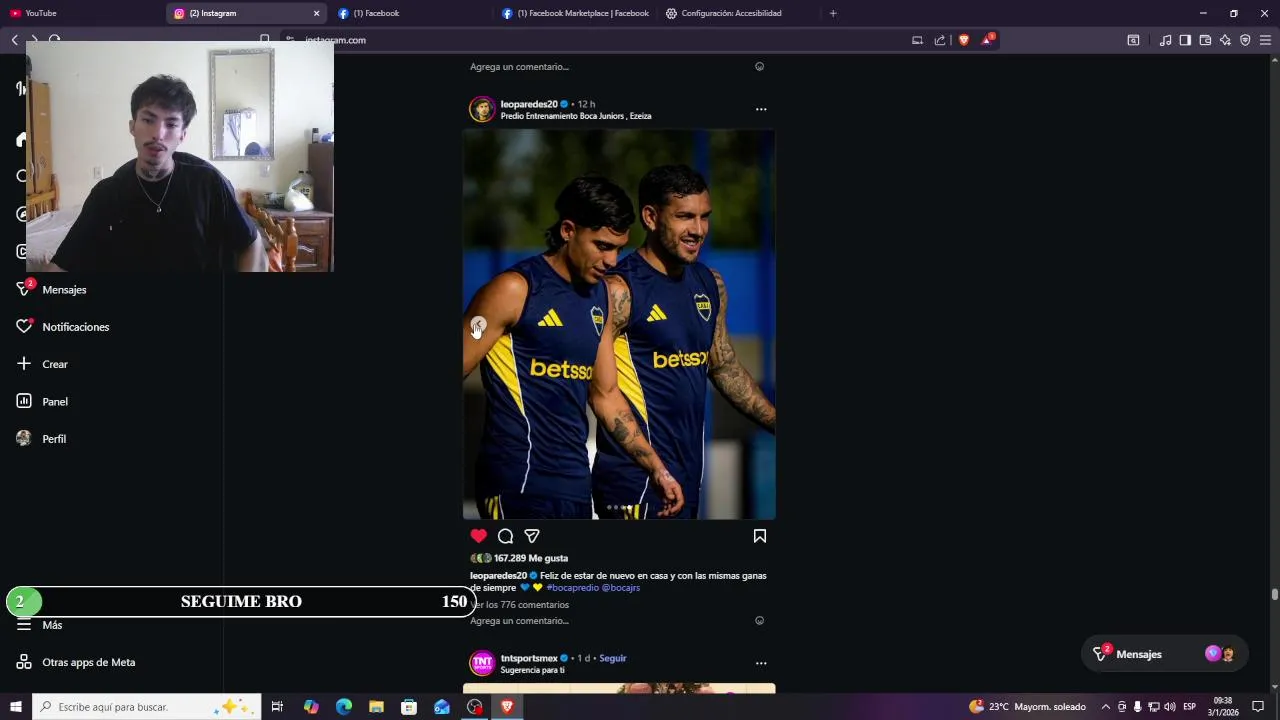Follow tntsportsmex with Seguir link
1280x720 pixels.
613,658
